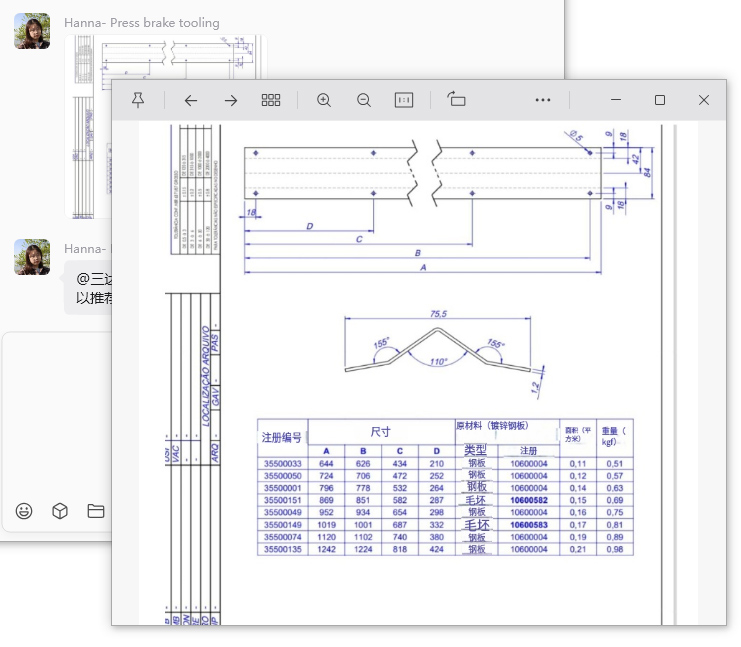741x647 pixels.
Task: Open the emoji picker in chat
Action: 24,511
